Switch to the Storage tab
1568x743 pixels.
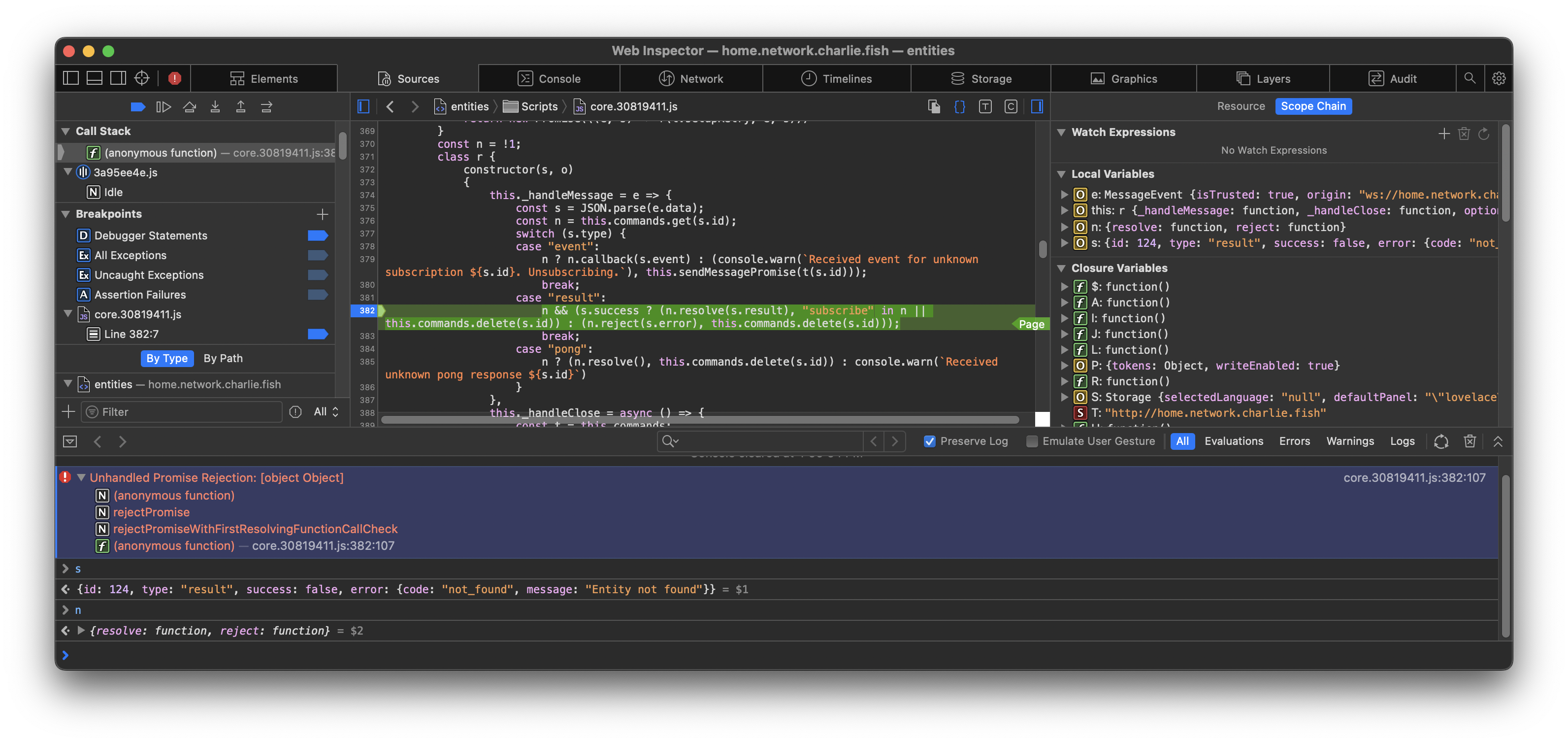[980, 78]
